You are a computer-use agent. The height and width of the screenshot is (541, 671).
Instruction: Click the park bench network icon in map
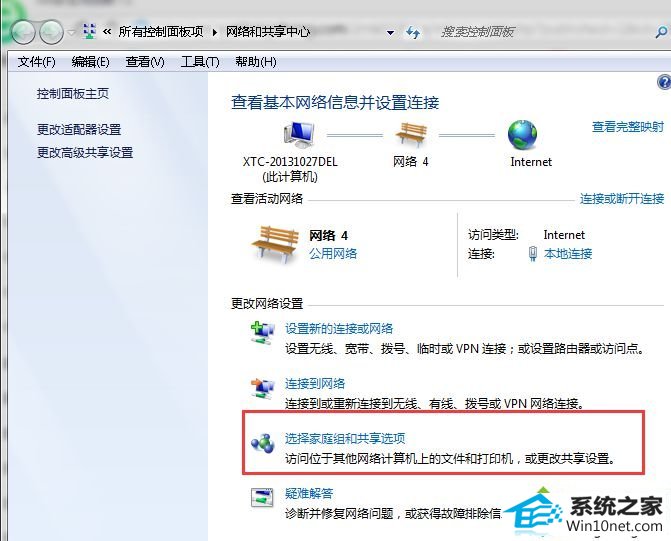[411, 134]
